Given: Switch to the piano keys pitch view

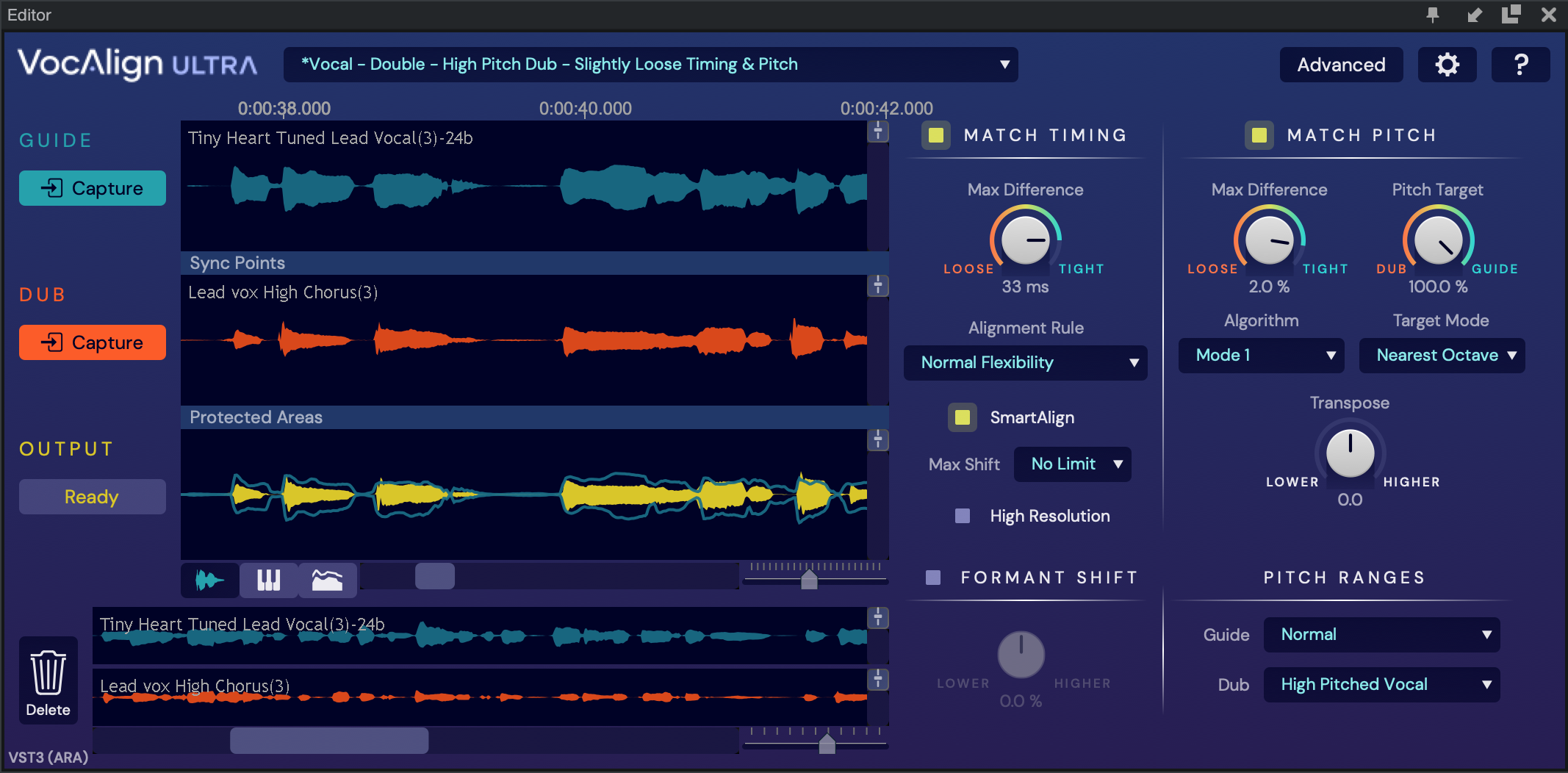Looking at the screenshot, I should (x=268, y=580).
